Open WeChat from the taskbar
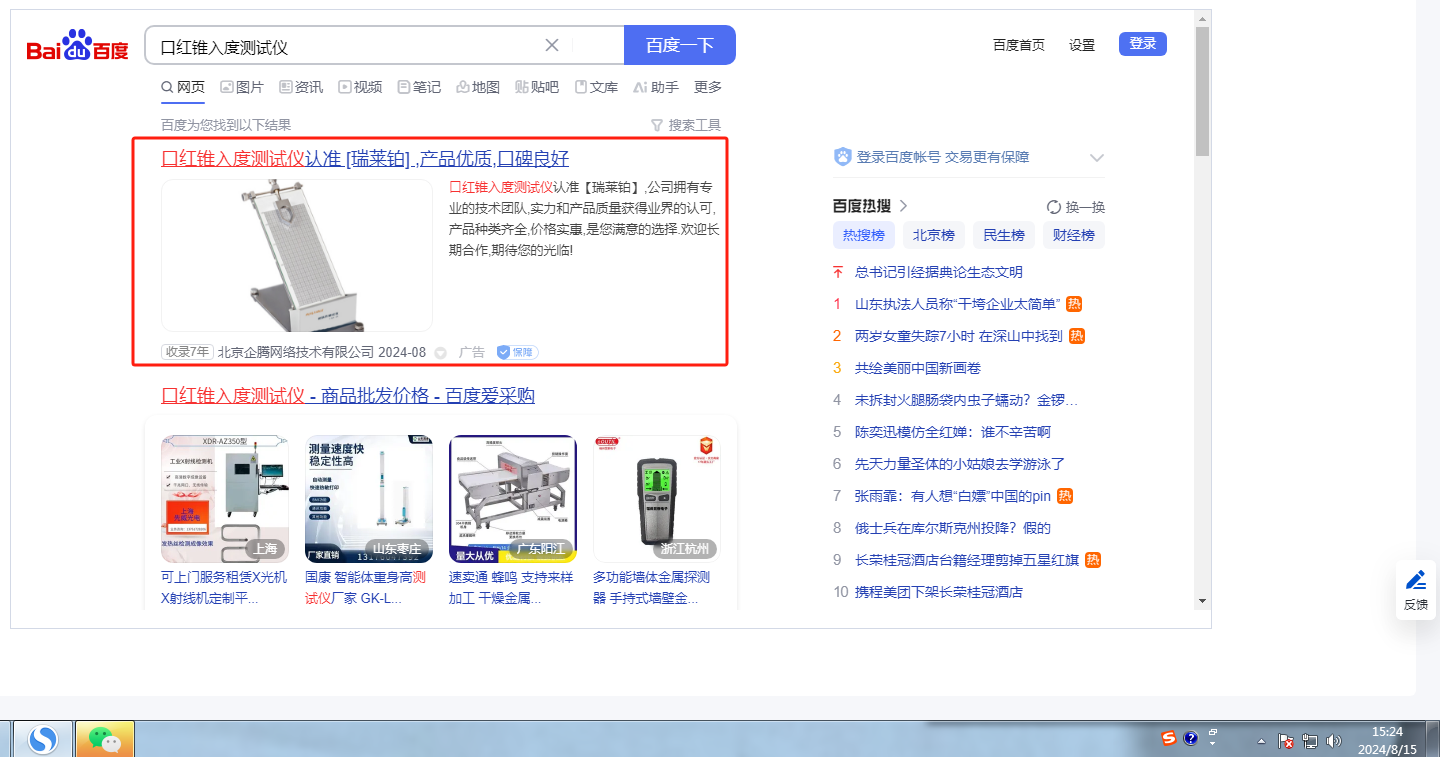Image resolution: width=1440 pixels, height=757 pixels. click(105, 739)
